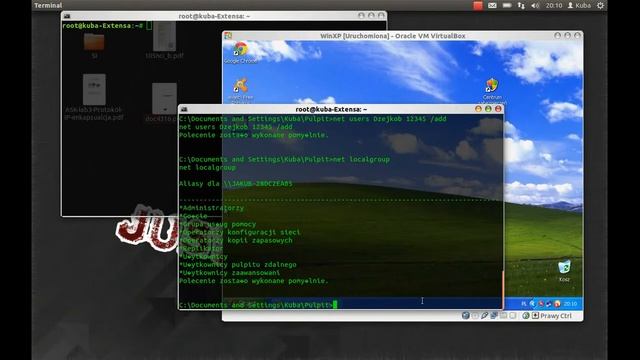Open Centrum zabezpieczeń shortcut on XP desktop
The image size is (640, 360).
[x=492, y=91]
